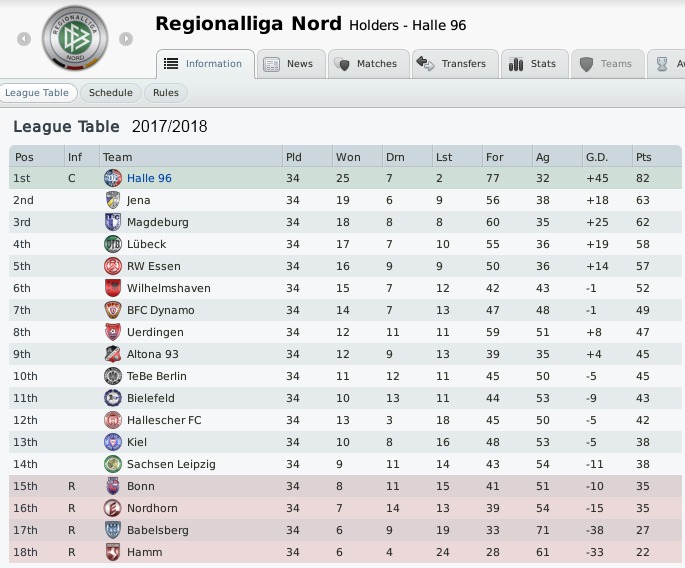Go to next competition arrow
This screenshot has width=685, height=568.
(126, 39)
